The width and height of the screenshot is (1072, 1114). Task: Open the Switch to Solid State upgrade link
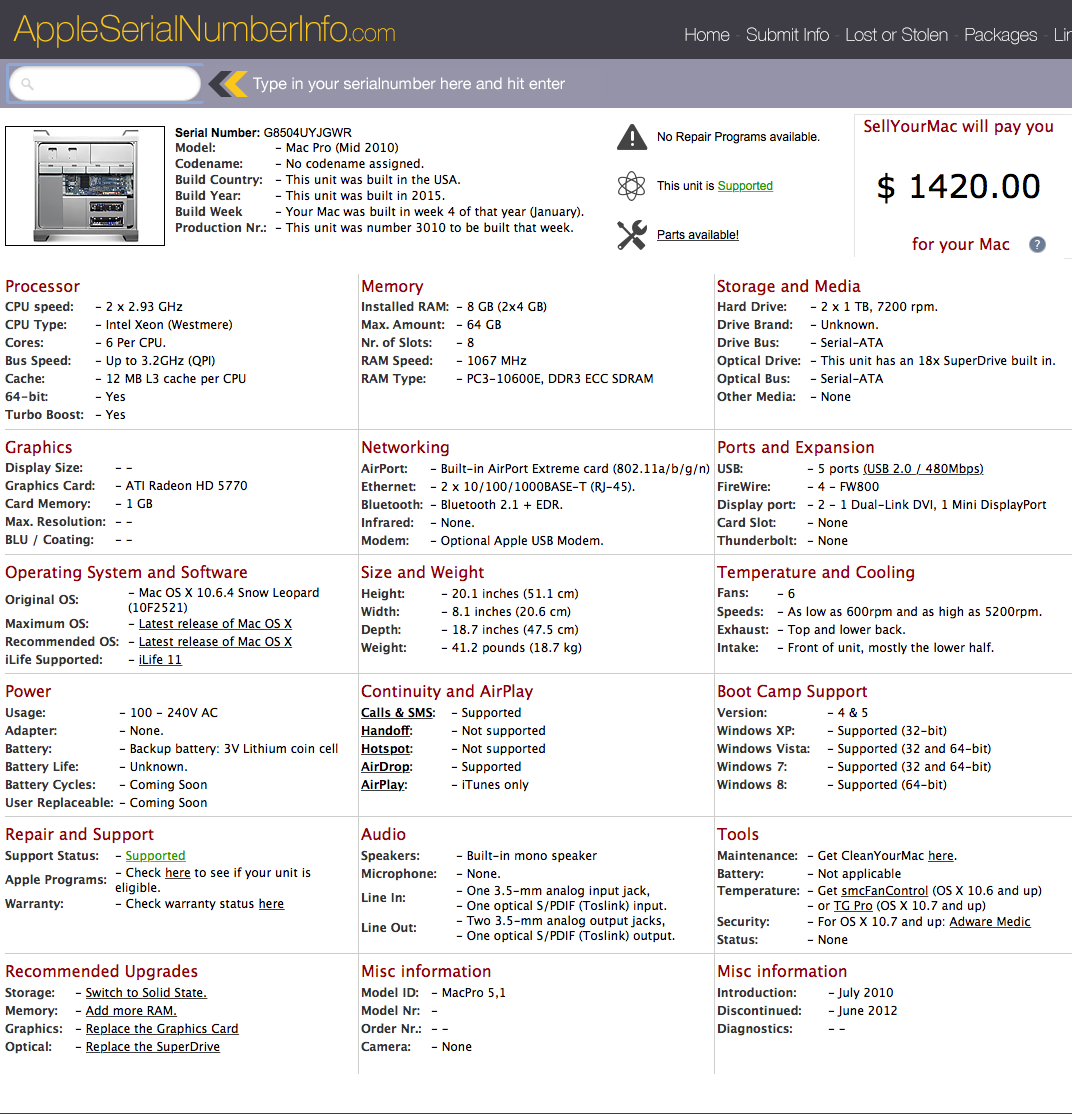[146, 993]
